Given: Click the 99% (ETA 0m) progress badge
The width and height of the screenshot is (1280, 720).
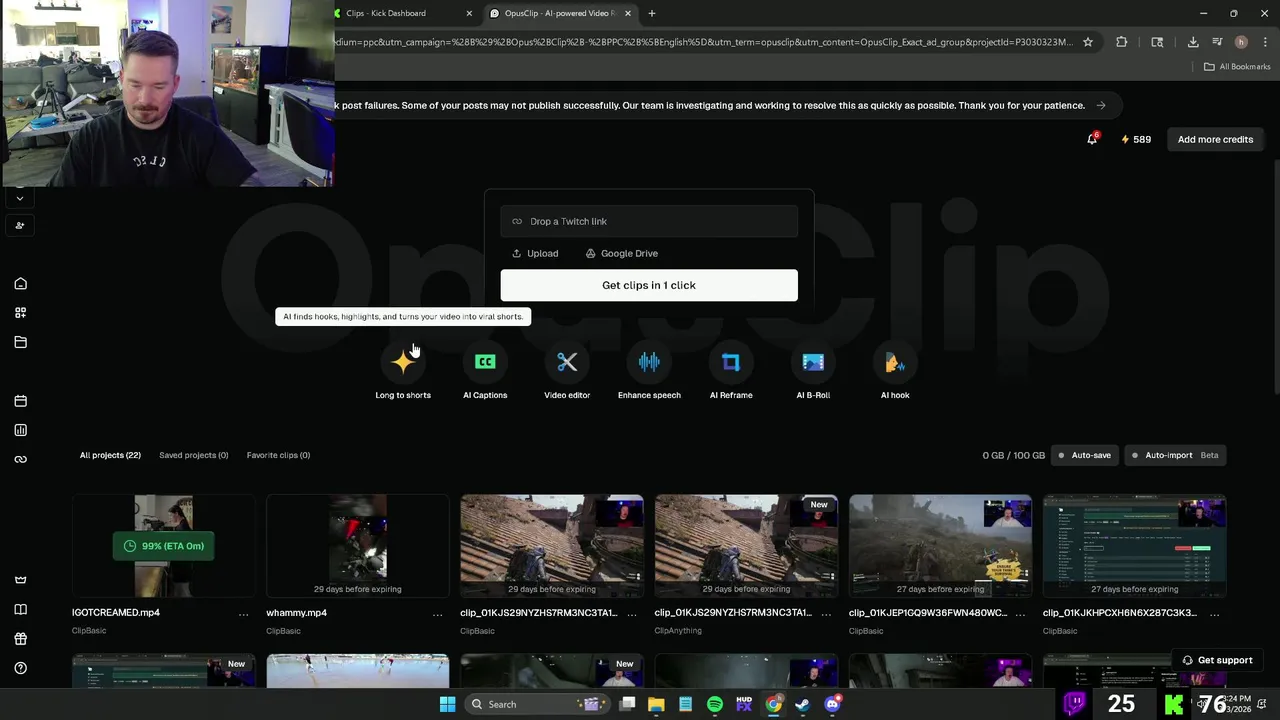Looking at the screenshot, I should coord(164,546).
